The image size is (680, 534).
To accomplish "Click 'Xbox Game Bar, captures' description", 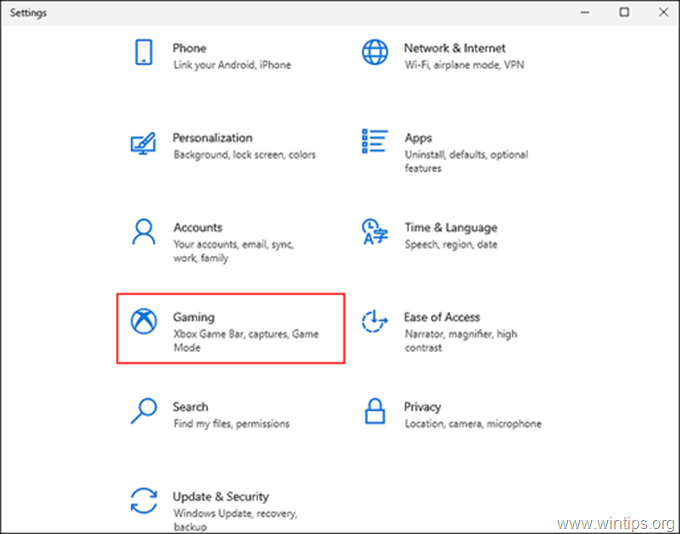I will [x=246, y=341].
